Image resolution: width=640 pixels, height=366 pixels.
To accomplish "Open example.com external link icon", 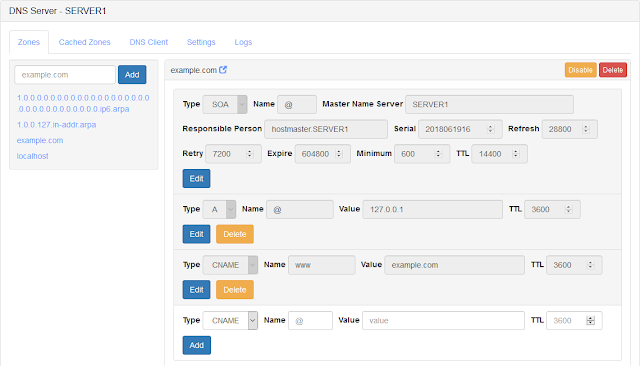I will (223, 70).
